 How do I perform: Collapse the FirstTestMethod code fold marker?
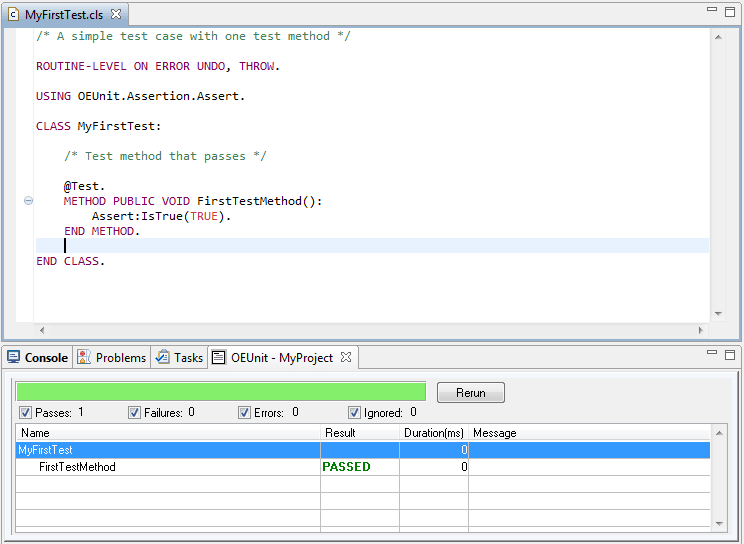coord(28,201)
